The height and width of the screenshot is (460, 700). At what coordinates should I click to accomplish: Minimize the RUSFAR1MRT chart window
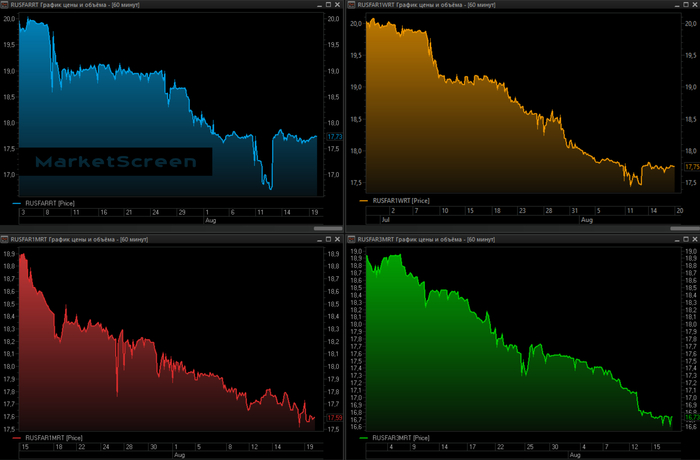[318, 240]
